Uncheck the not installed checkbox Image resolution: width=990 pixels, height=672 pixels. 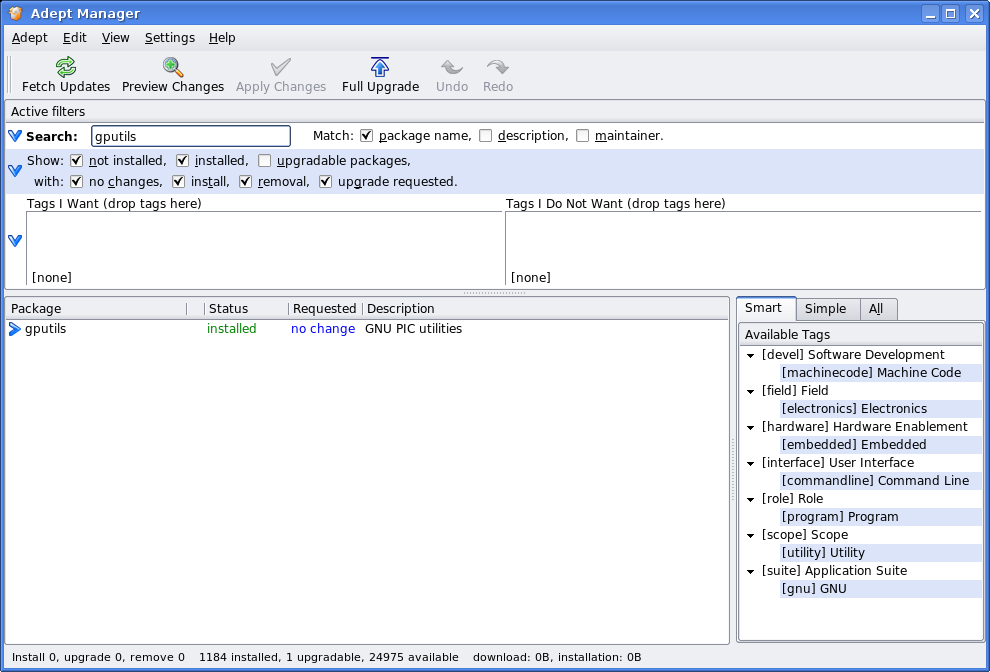(x=77, y=160)
